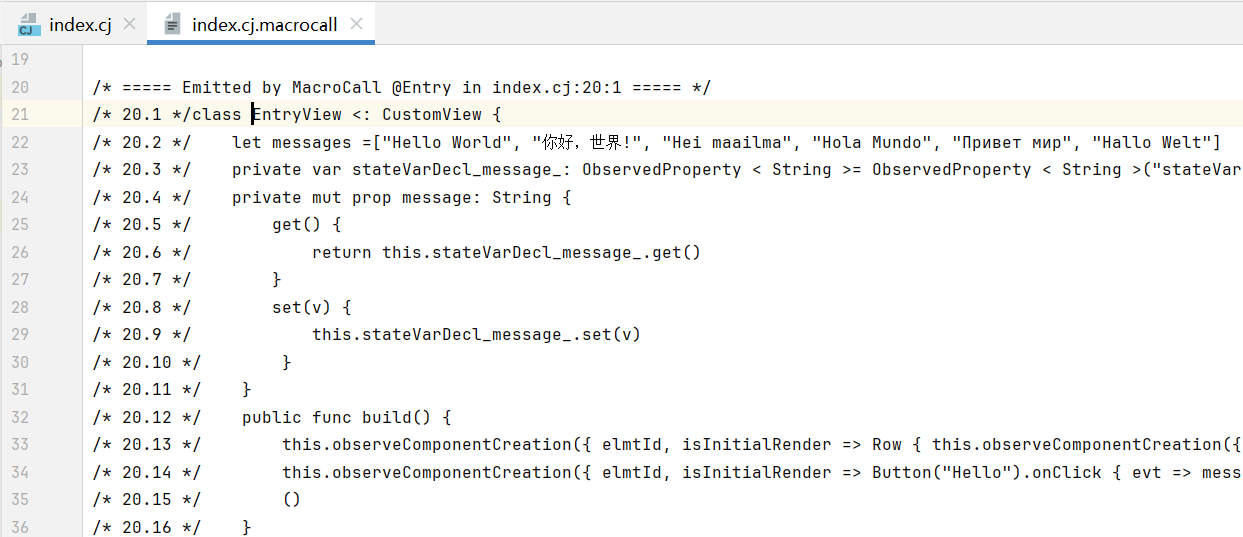
Task: Click 'public func build()' declaration
Action: click(x=347, y=417)
